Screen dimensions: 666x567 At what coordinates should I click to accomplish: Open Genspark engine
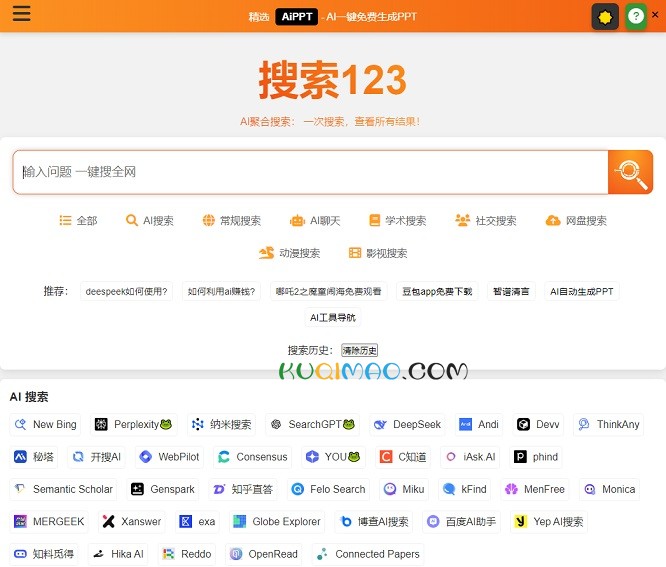[x=163, y=489]
